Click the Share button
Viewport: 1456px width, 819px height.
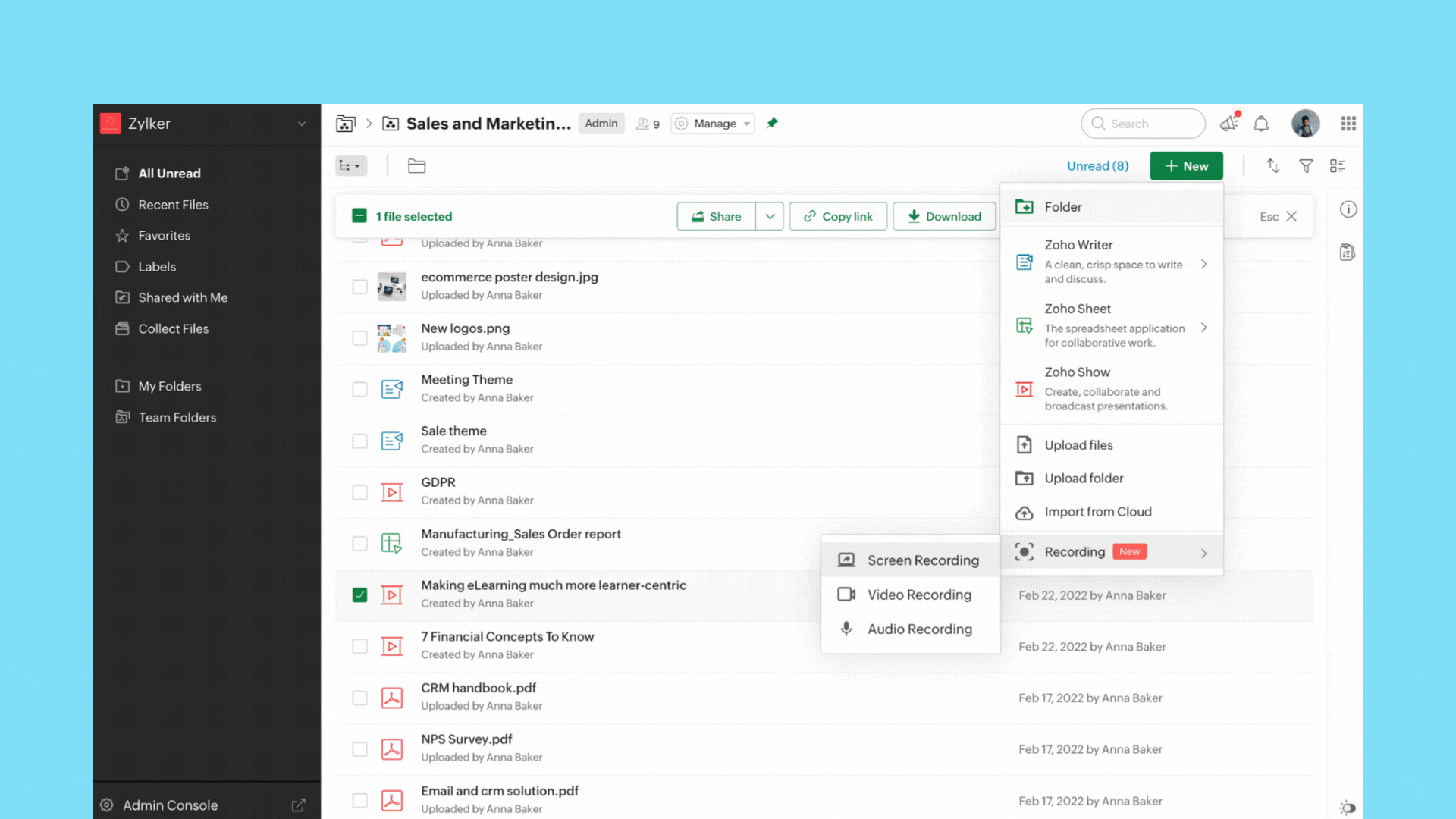click(716, 216)
